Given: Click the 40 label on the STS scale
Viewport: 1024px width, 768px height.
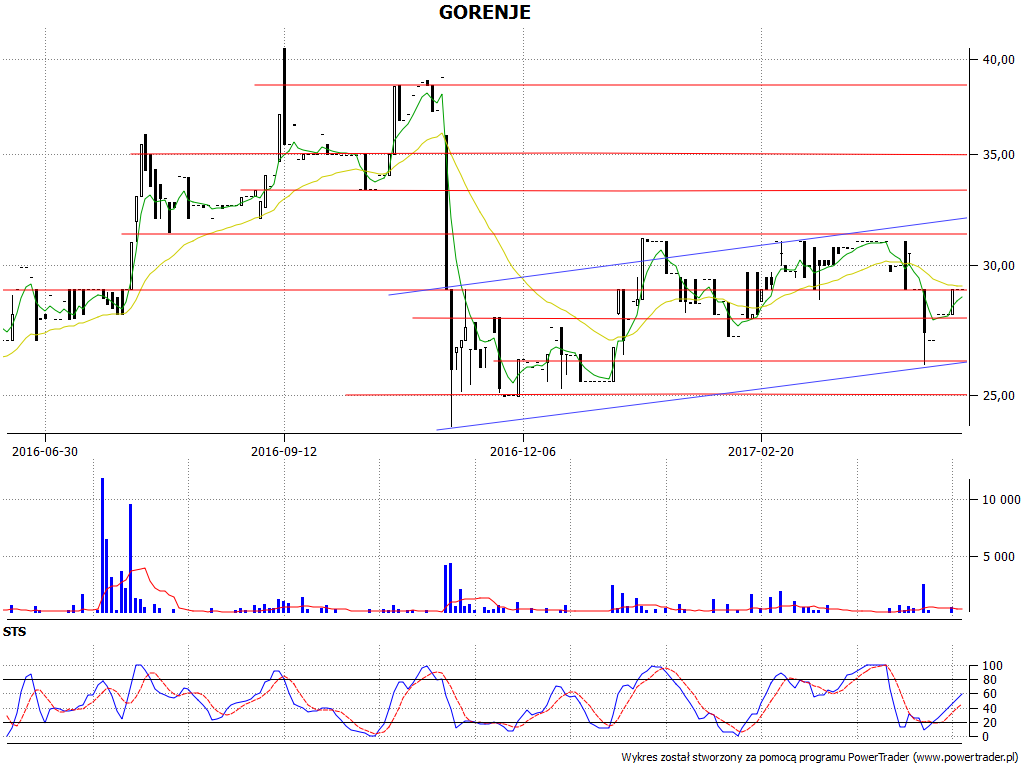Looking at the screenshot, I should pos(989,709).
